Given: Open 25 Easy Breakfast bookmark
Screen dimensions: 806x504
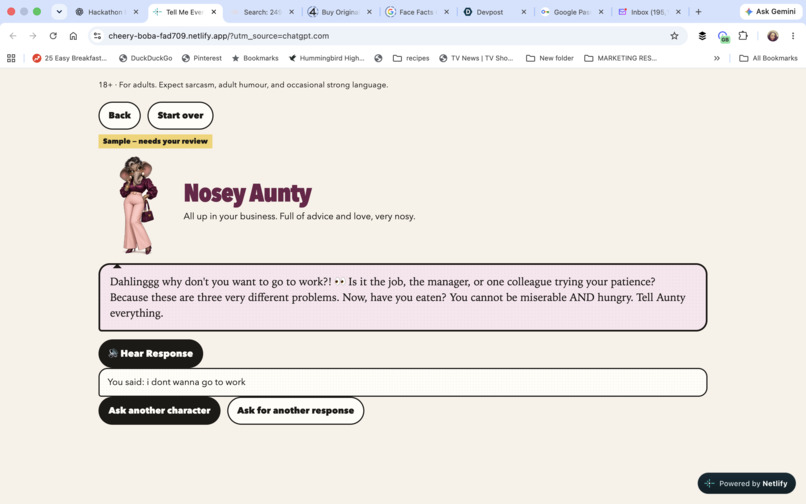Looking at the screenshot, I should tap(69, 58).
